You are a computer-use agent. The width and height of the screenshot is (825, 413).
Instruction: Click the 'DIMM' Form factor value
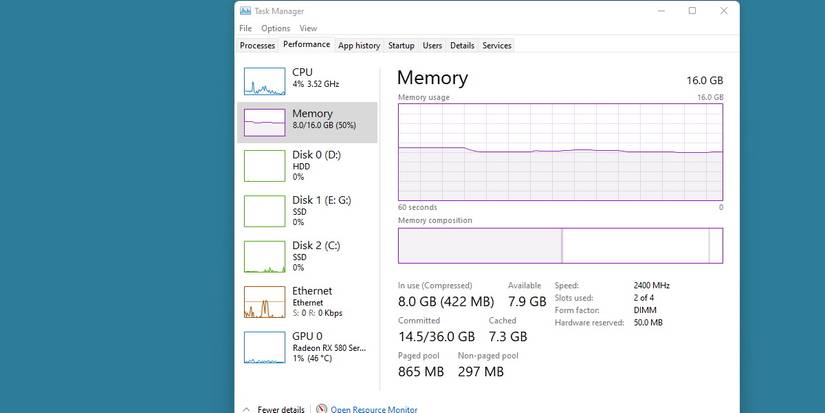point(645,310)
